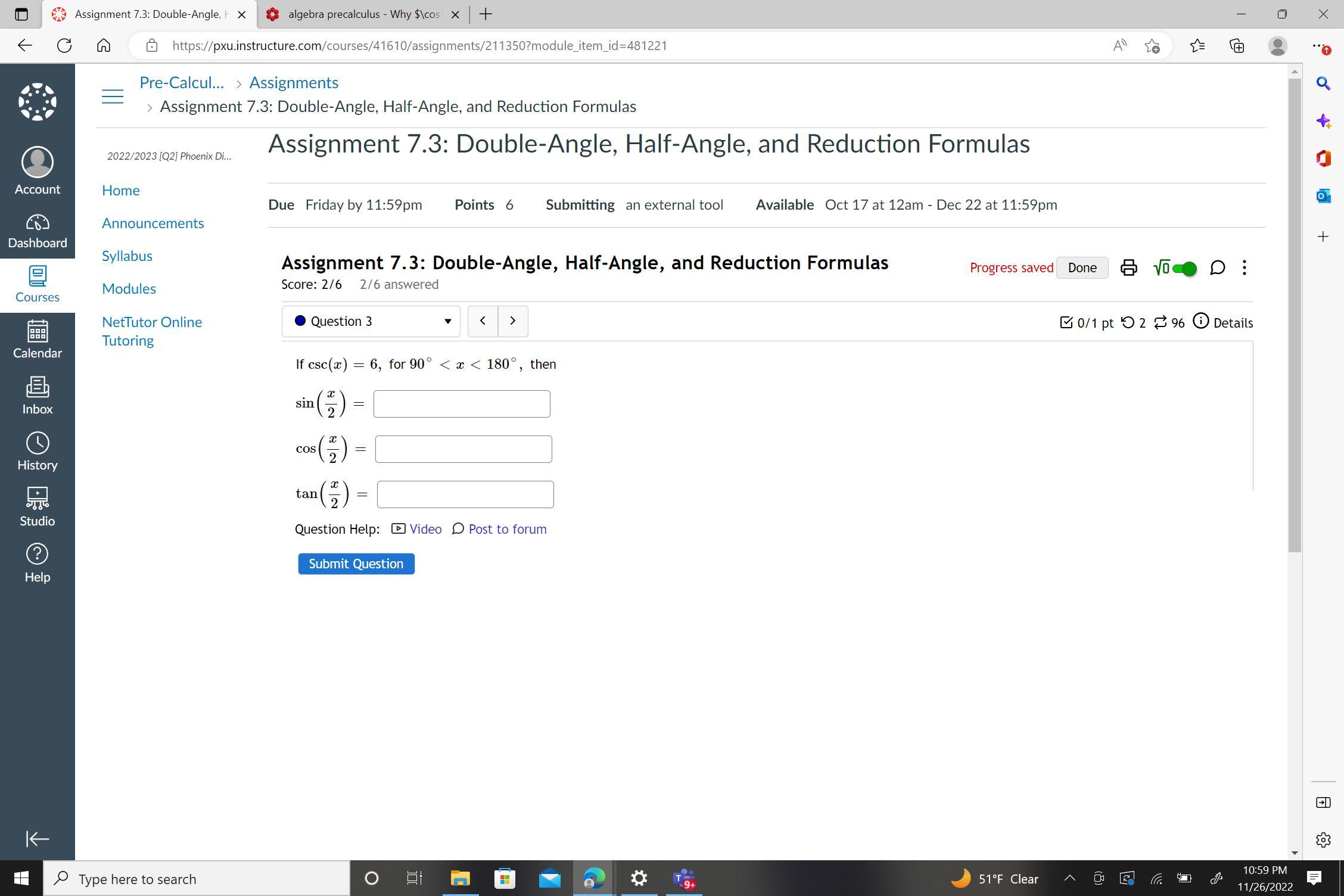Toggle the course navigation hamburger menu
The height and width of the screenshot is (896, 1344).
click(x=112, y=96)
